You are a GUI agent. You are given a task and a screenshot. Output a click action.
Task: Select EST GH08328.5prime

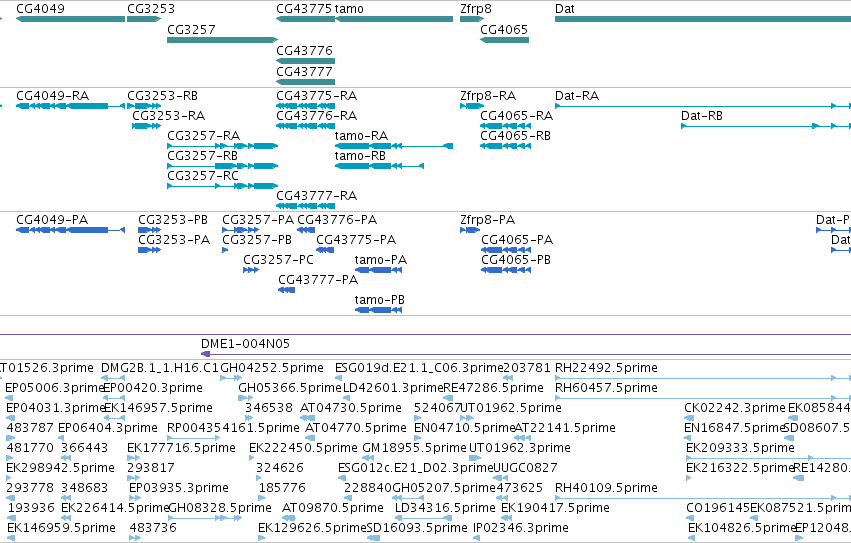(x=220, y=509)
